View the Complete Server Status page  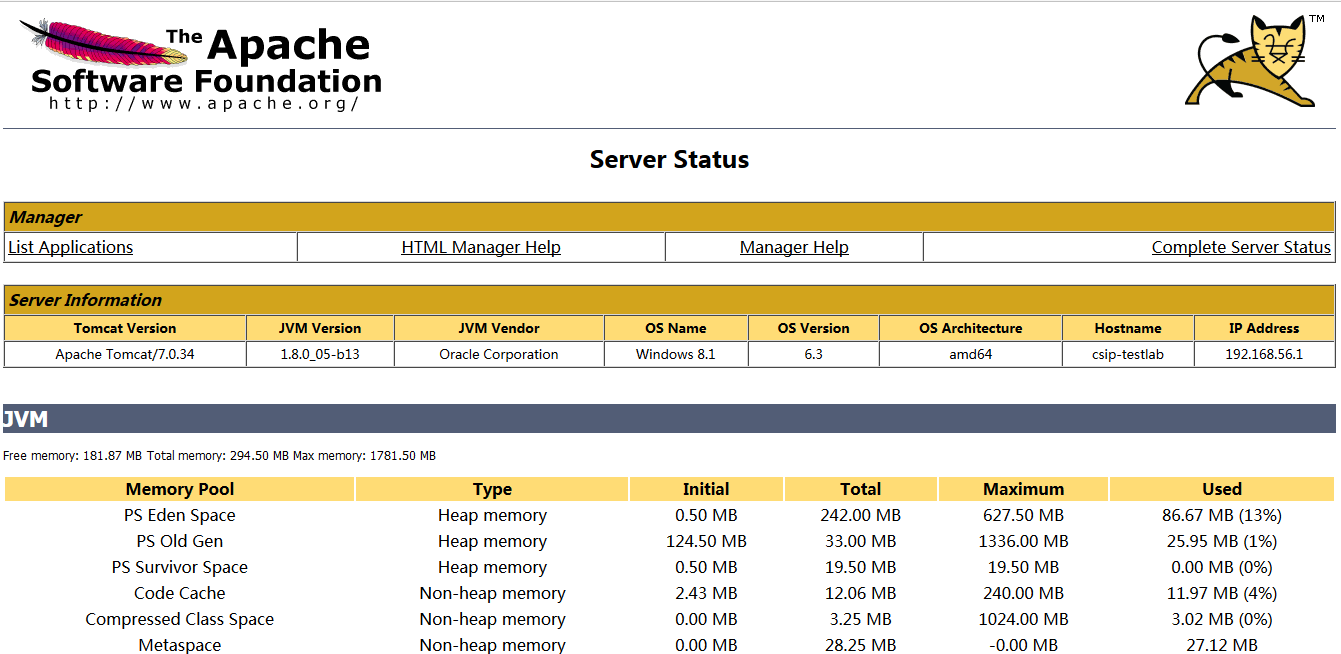pos(1241,247)
